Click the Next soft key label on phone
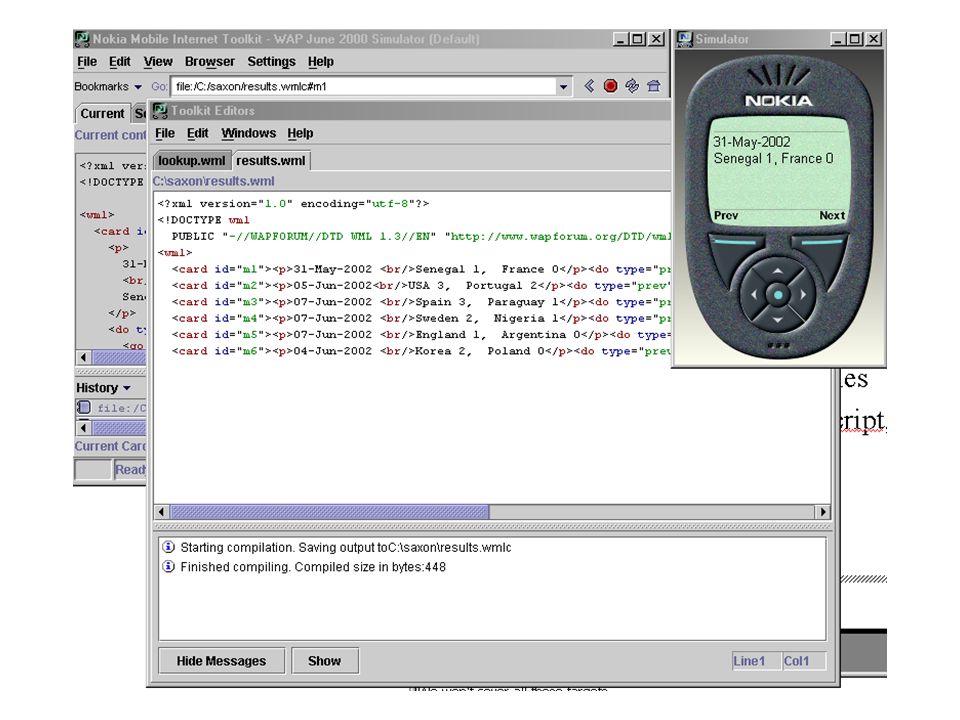Image resolution: width=960 pixels, height=720 pixels. click(832, 216)
